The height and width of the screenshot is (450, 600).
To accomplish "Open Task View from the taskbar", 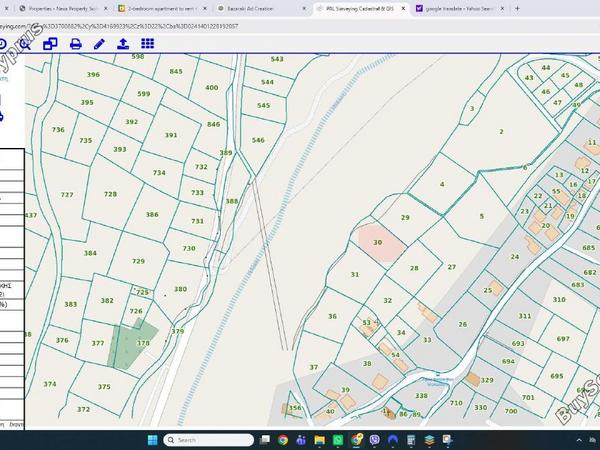I will [264, 440].
